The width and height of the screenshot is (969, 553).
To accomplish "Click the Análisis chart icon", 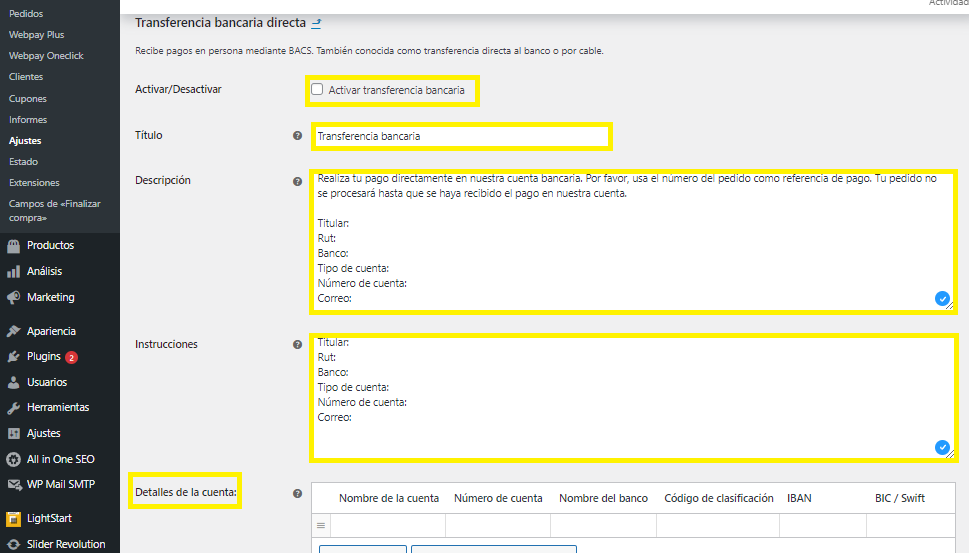I will pos(13,272).
